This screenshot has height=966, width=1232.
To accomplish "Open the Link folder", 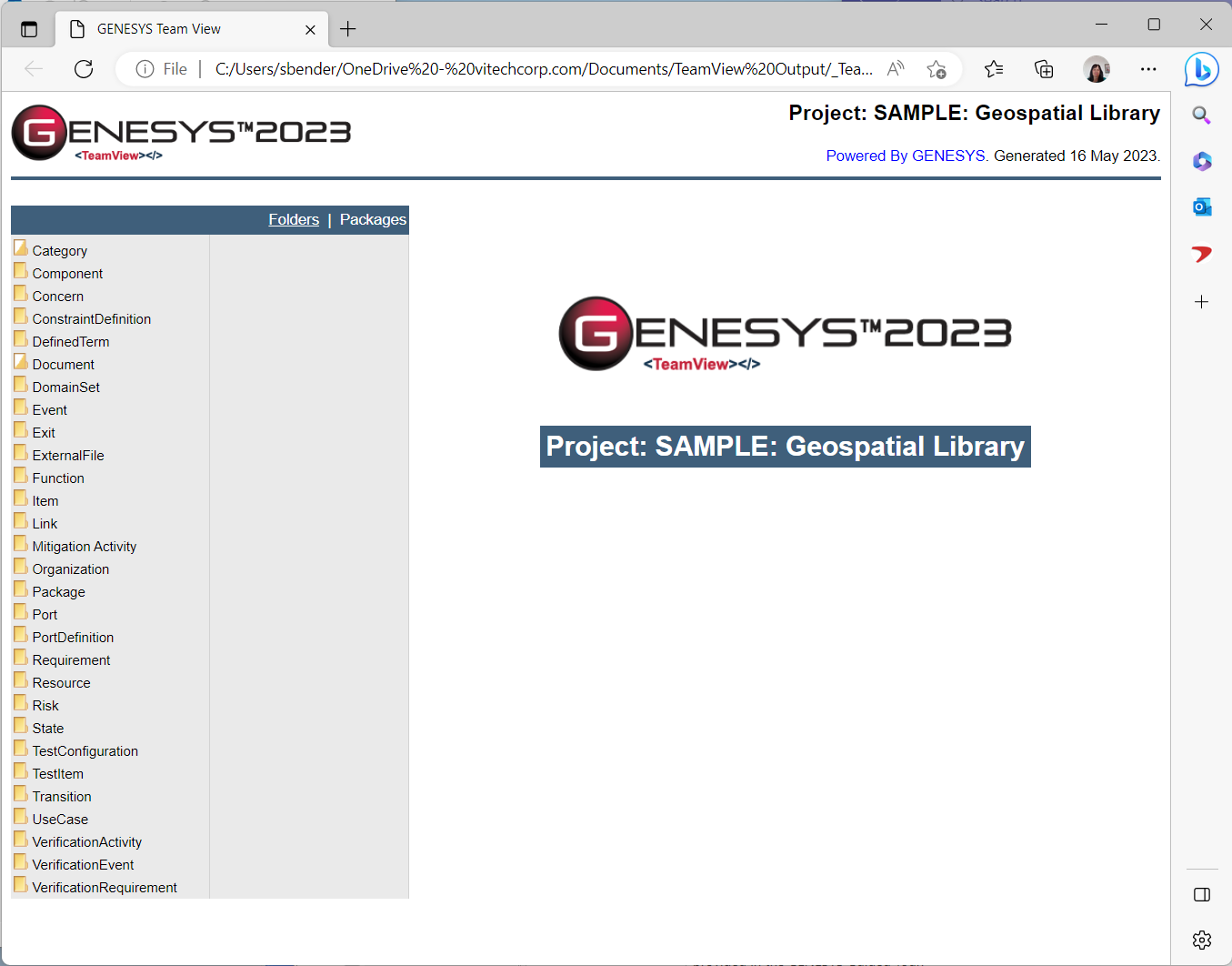I will (35, 523).
